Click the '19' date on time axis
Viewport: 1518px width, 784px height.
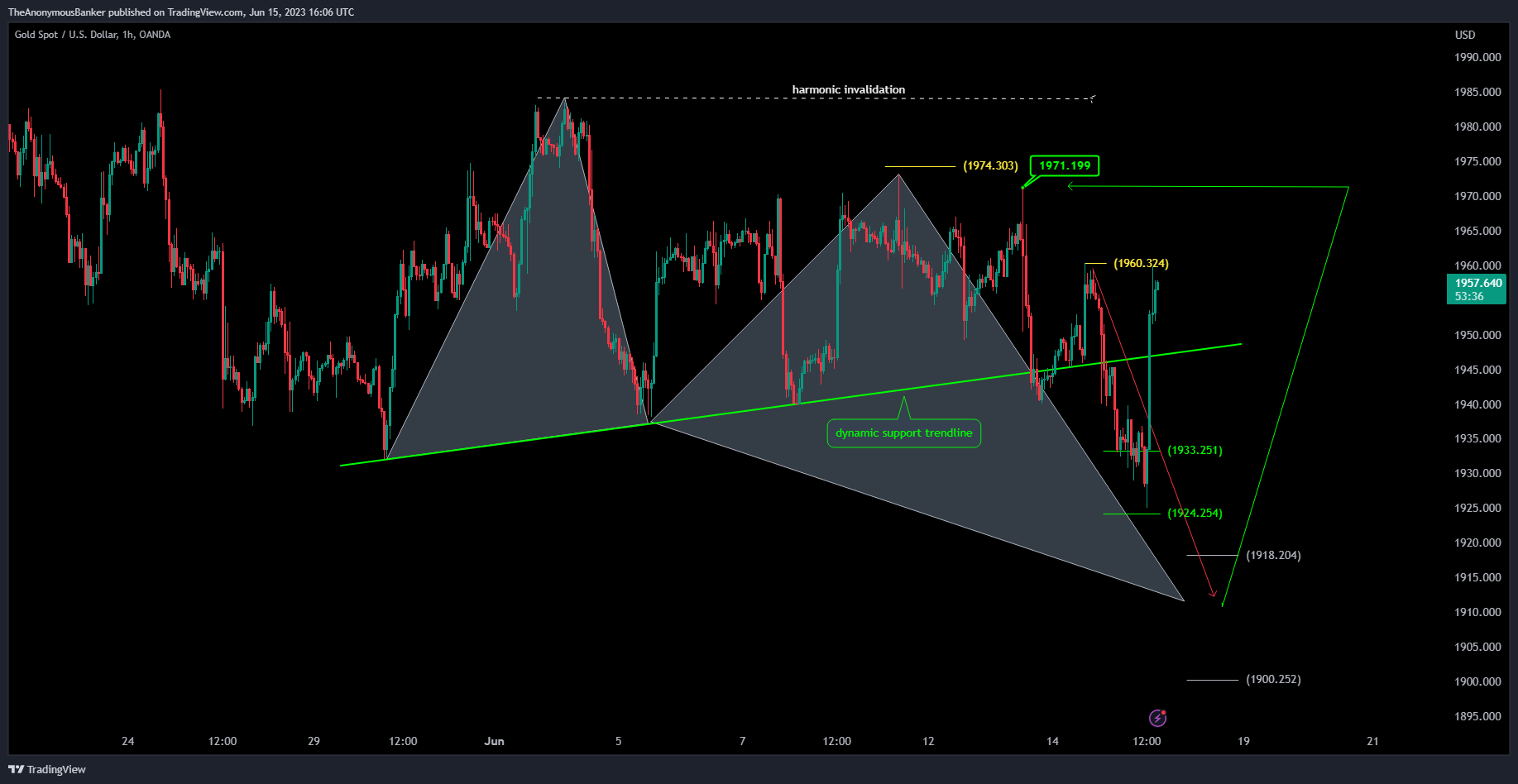pos(1243,742)
